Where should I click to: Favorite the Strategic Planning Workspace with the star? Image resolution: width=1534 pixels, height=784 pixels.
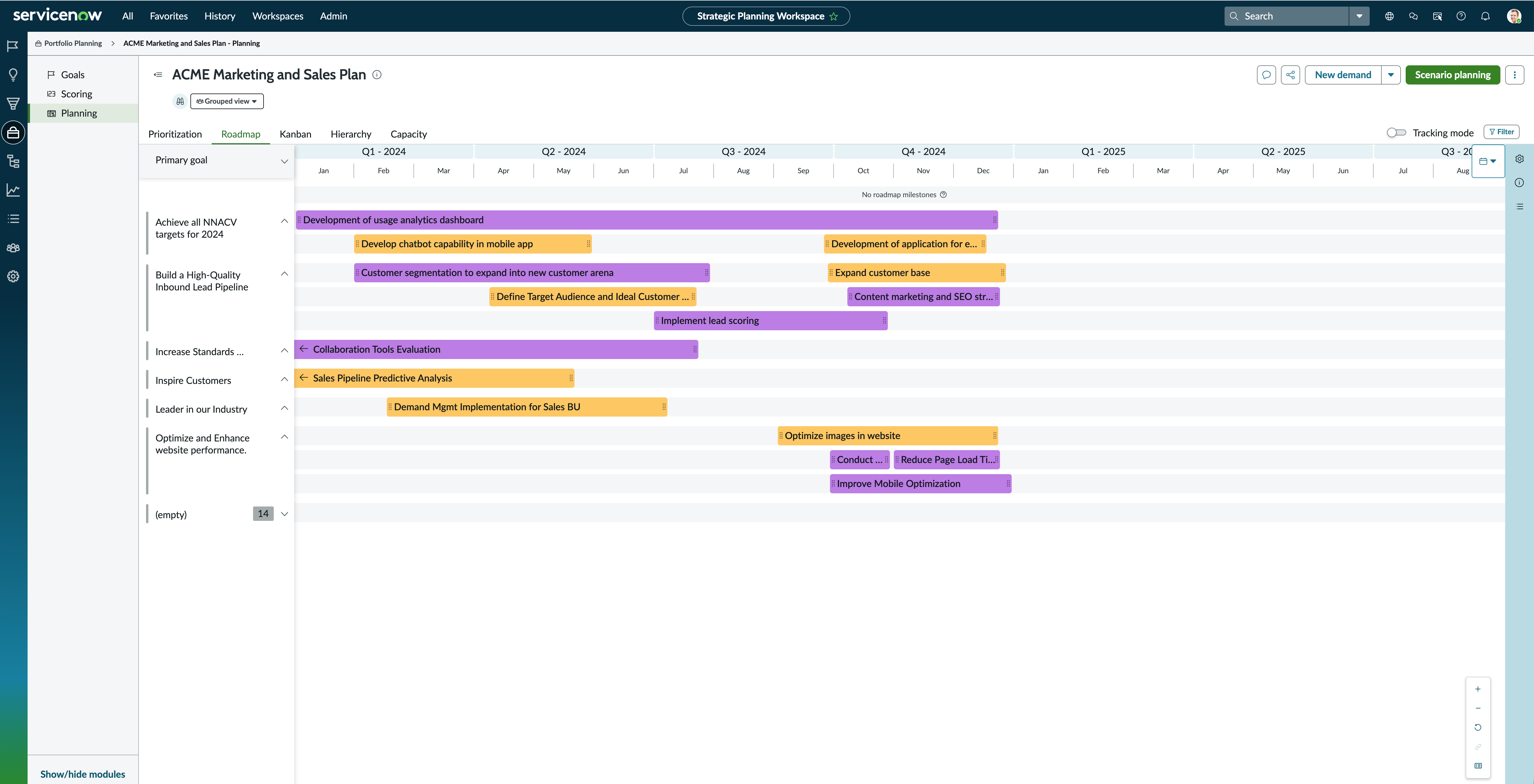click(834, 17)
